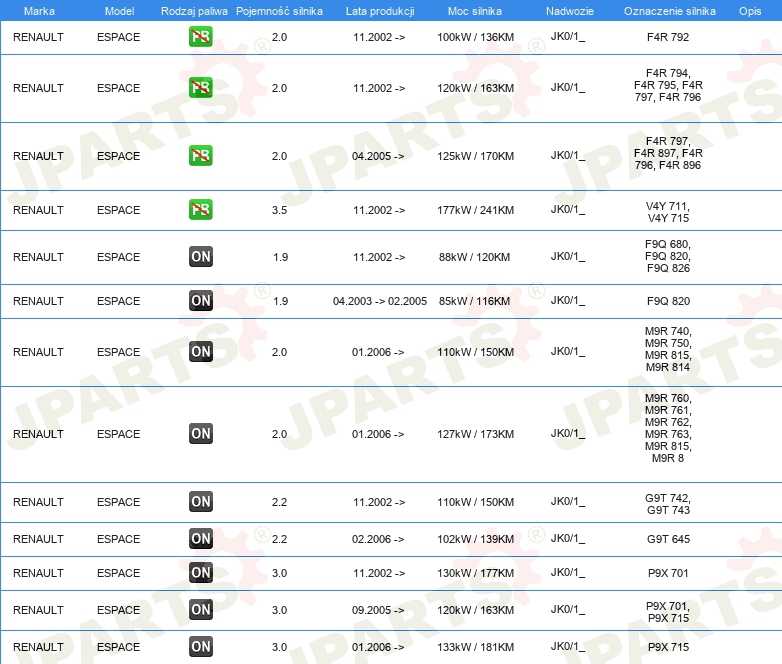Click petrol icon in 3.5 V4Y 711 row
The height and width of the screenshot is (664, 782).
200,209
